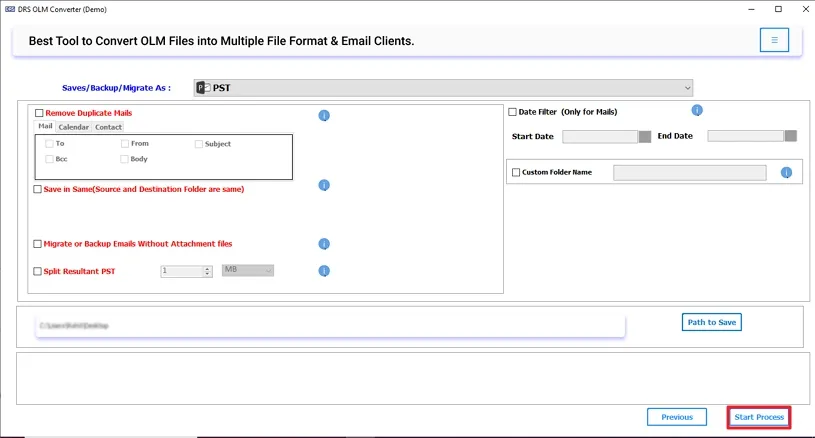Switch to the Contact tab
The image size is (815, 438).
[108, 127]
